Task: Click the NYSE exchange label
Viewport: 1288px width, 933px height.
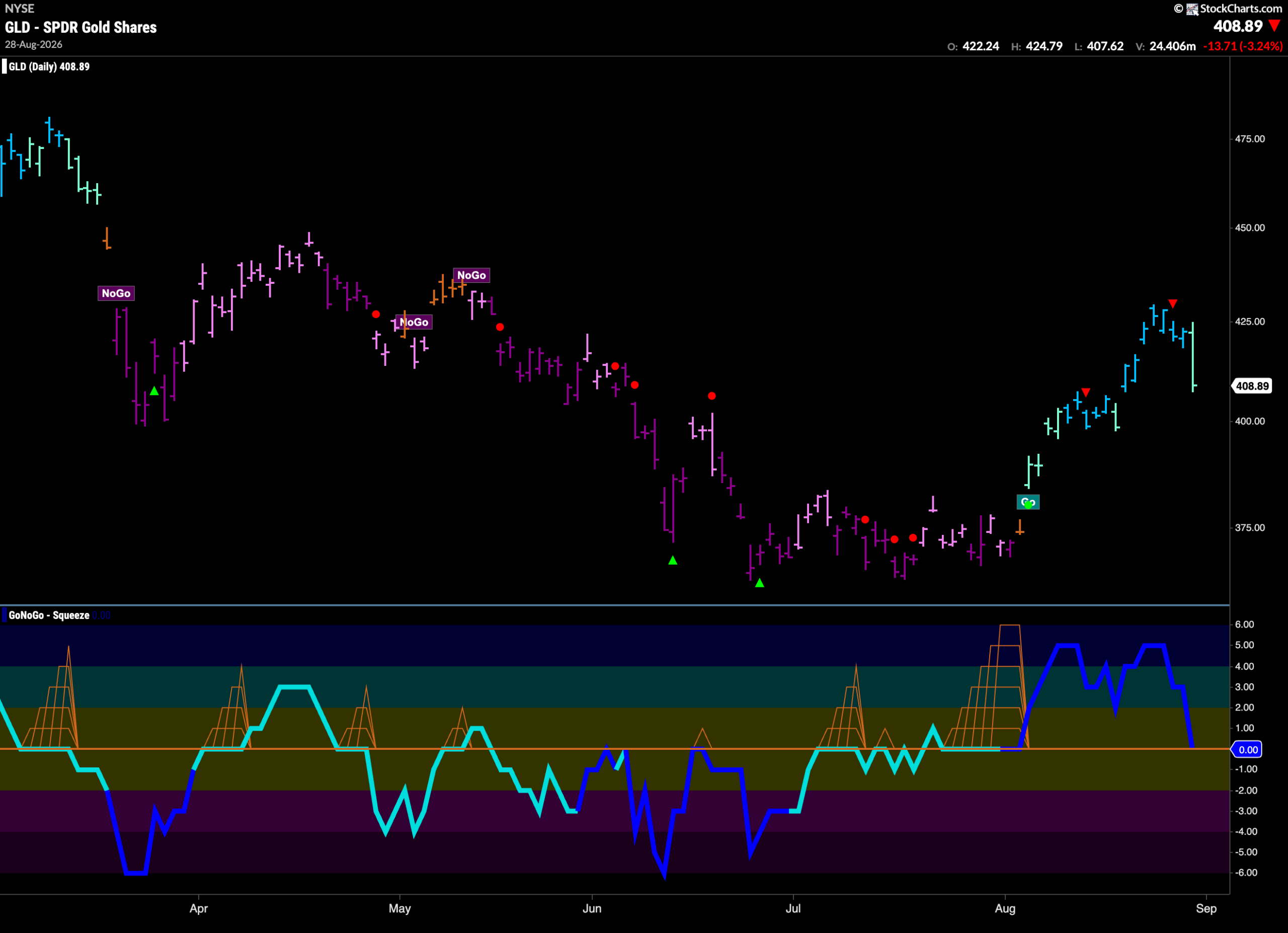Action: point(19,9)
